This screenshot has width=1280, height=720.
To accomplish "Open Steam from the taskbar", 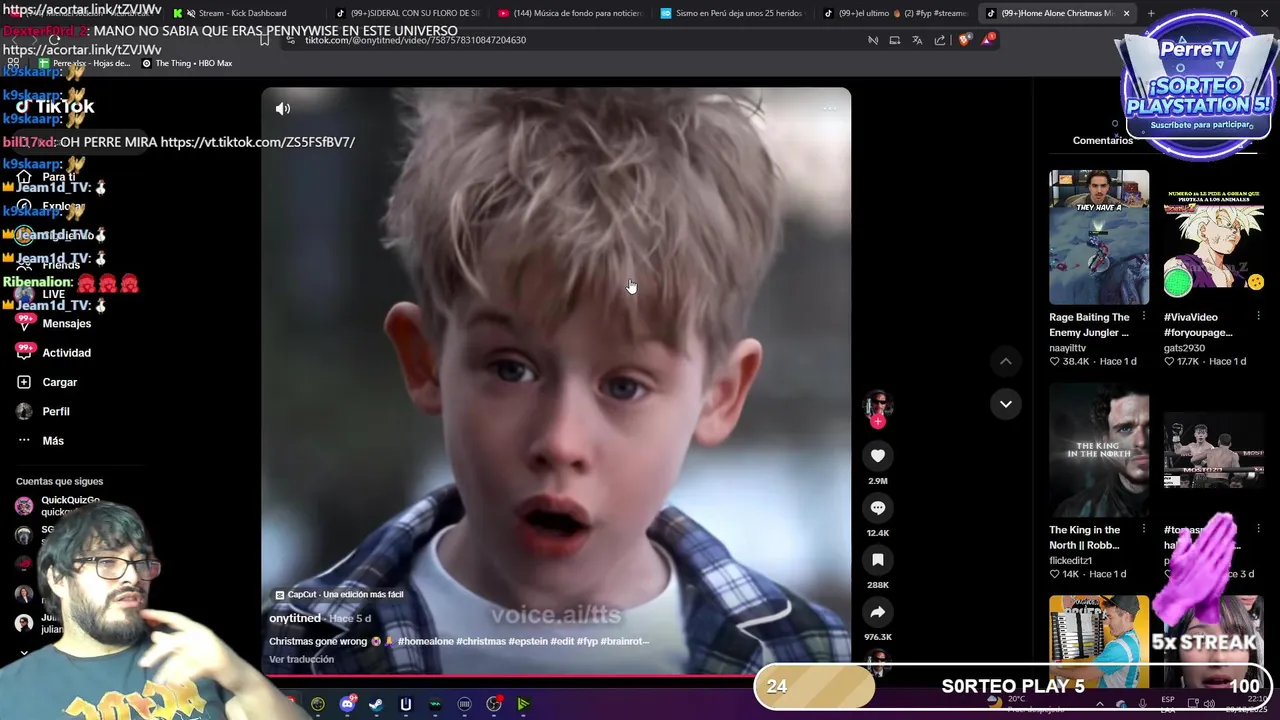I will [x=376, y=704].
